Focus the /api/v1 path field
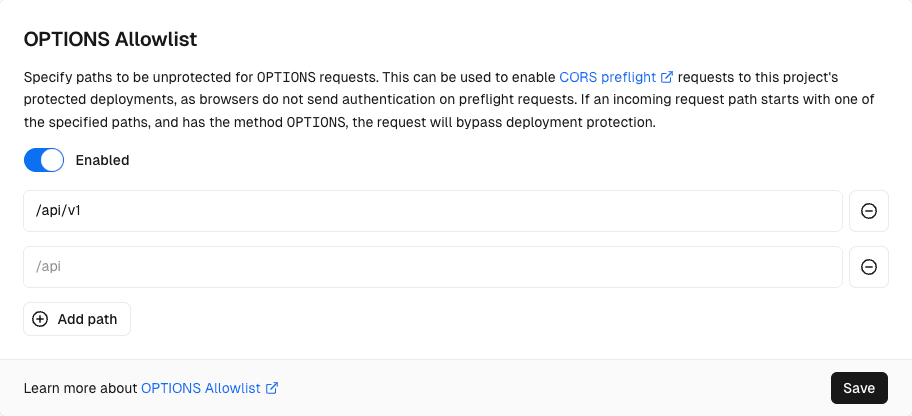912x416 pixels. coord(432,211)
